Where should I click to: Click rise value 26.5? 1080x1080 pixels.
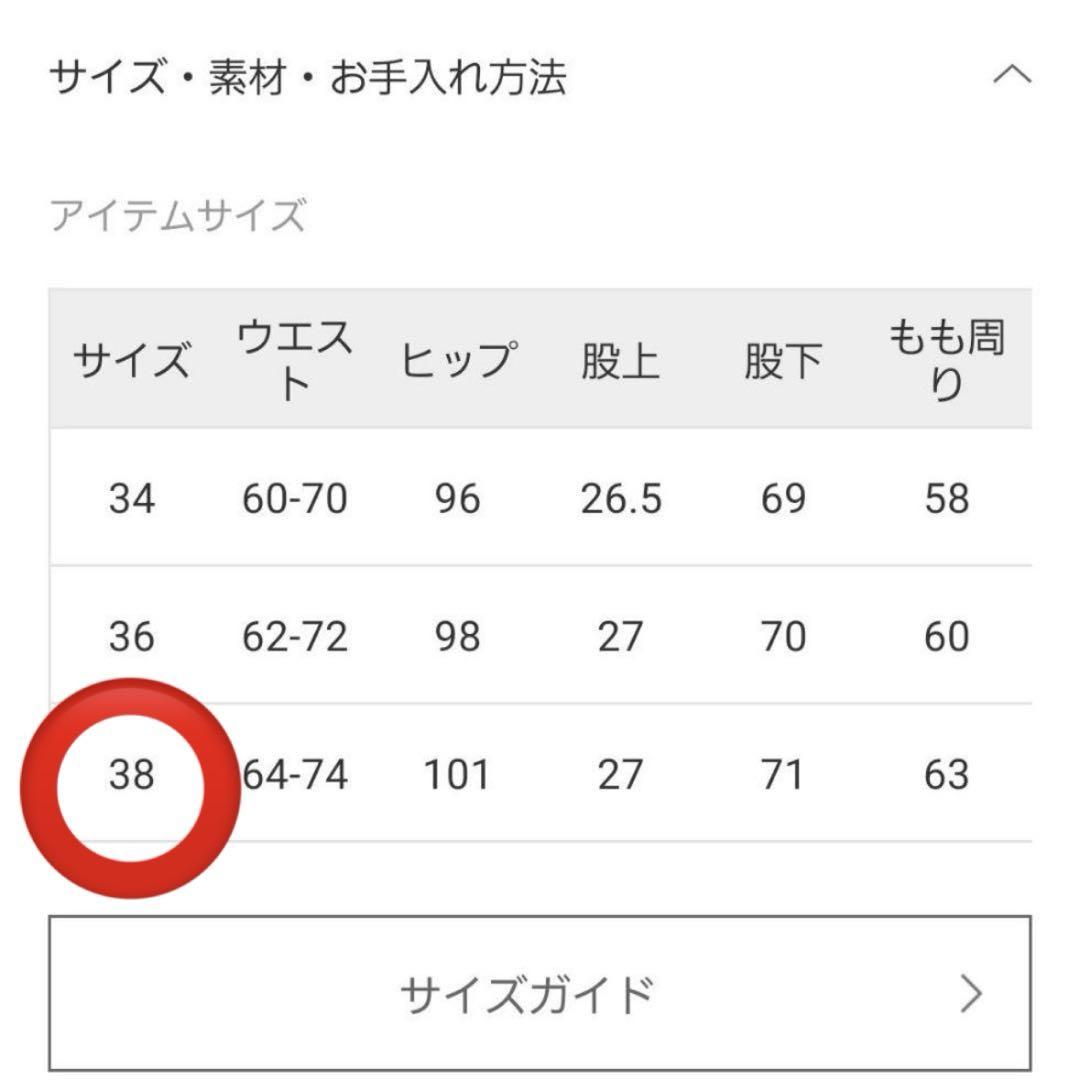(x=621, y=498)
